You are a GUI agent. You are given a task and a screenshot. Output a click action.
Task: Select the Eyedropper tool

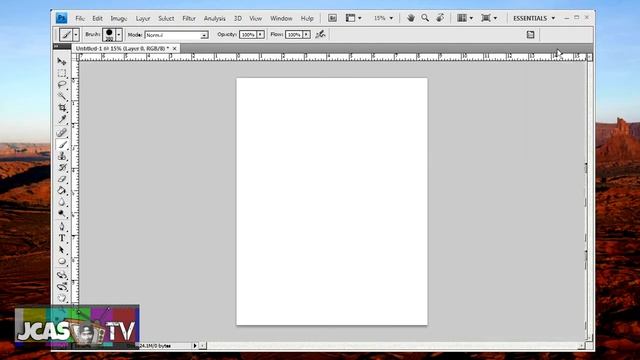click(x=62, y=119)
